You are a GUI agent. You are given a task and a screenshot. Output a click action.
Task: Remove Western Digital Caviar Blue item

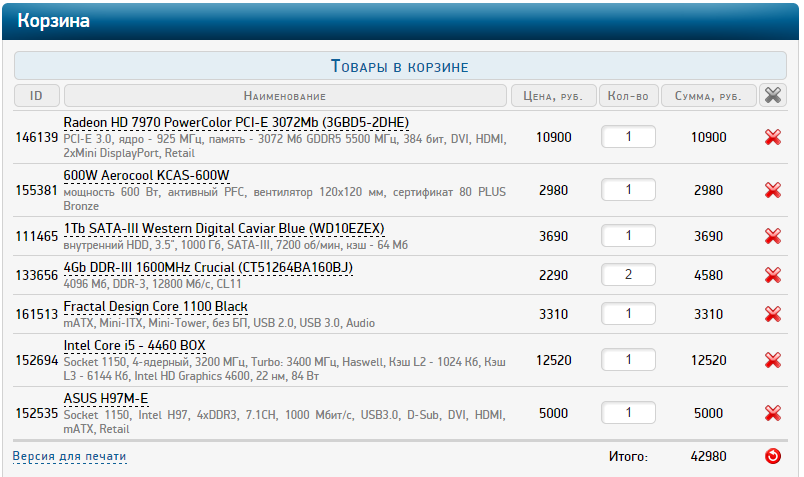772,236
